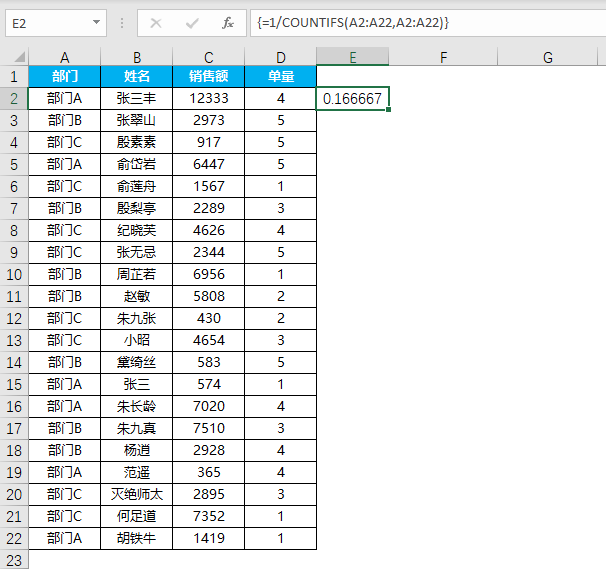Screen dimensions: 606x569
Task: Select row 2 header
Action: click(14, 99)
